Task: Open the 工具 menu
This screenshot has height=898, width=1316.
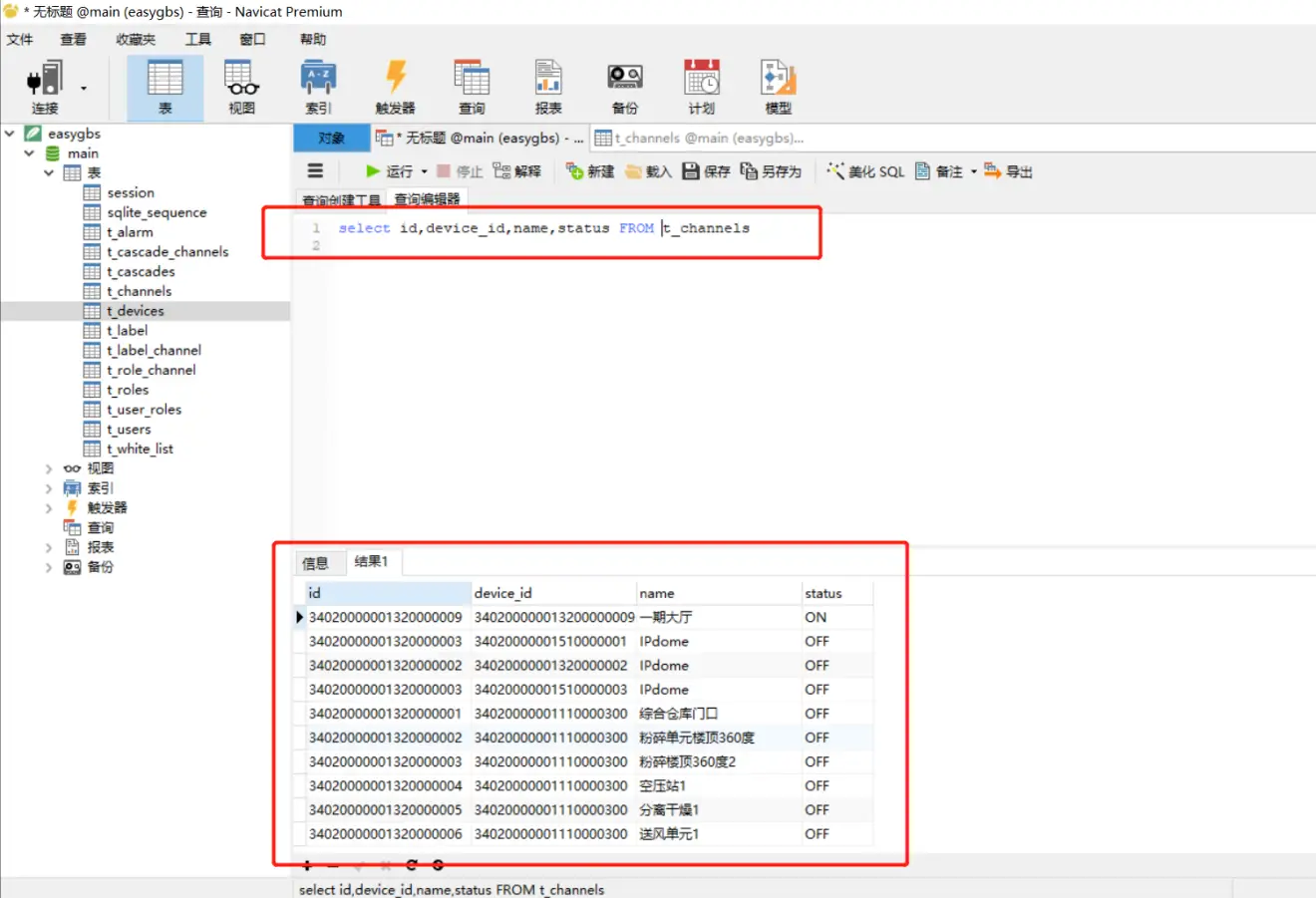Action: pos(196,39)
